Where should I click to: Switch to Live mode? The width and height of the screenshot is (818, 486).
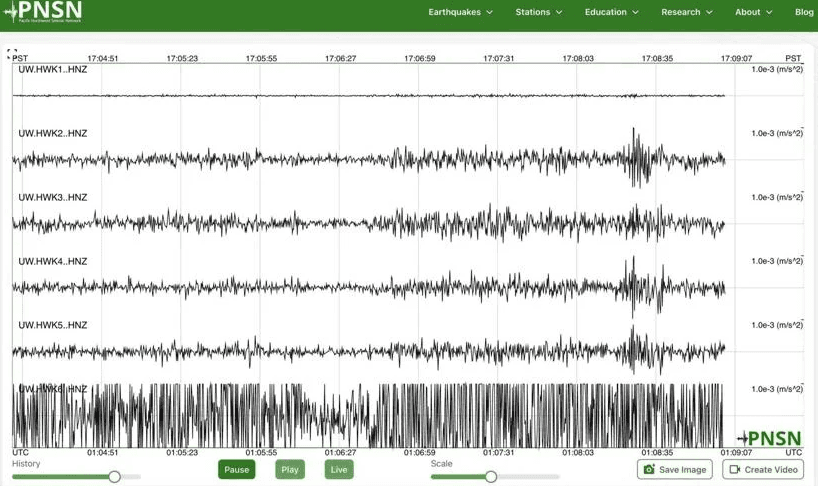point(339,469)
